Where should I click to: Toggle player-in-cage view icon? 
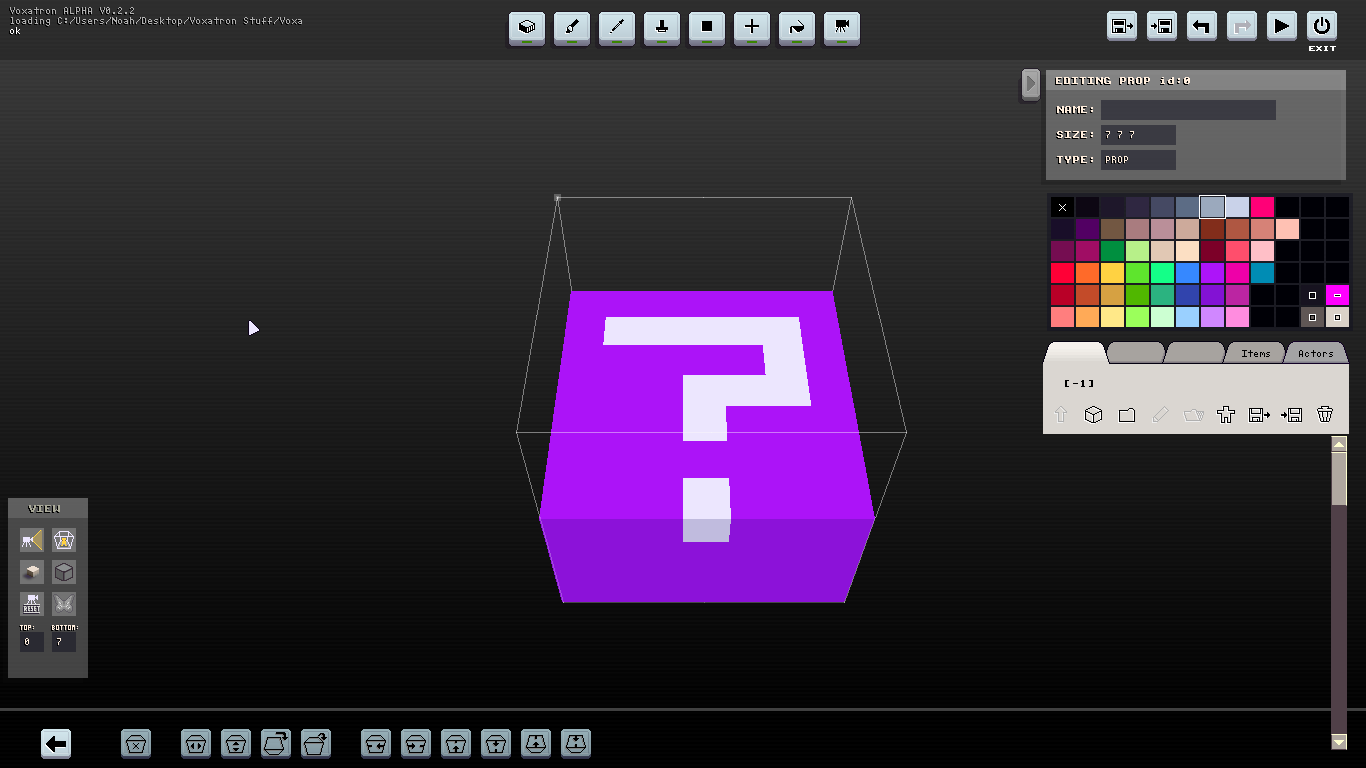[64, 540]
